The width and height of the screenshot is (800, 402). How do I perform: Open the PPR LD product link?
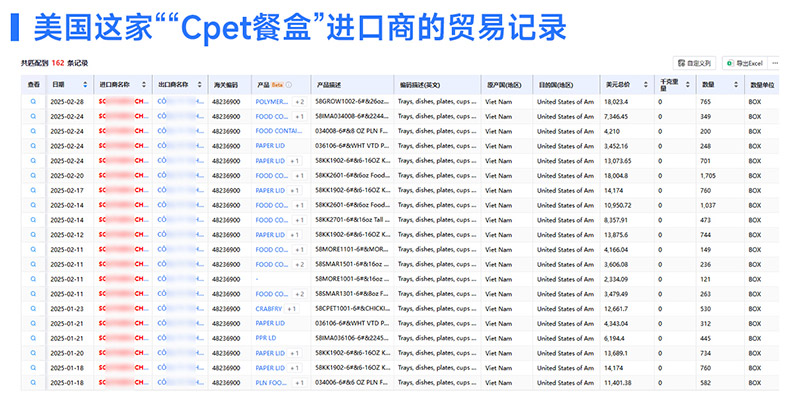click(266, 338)
